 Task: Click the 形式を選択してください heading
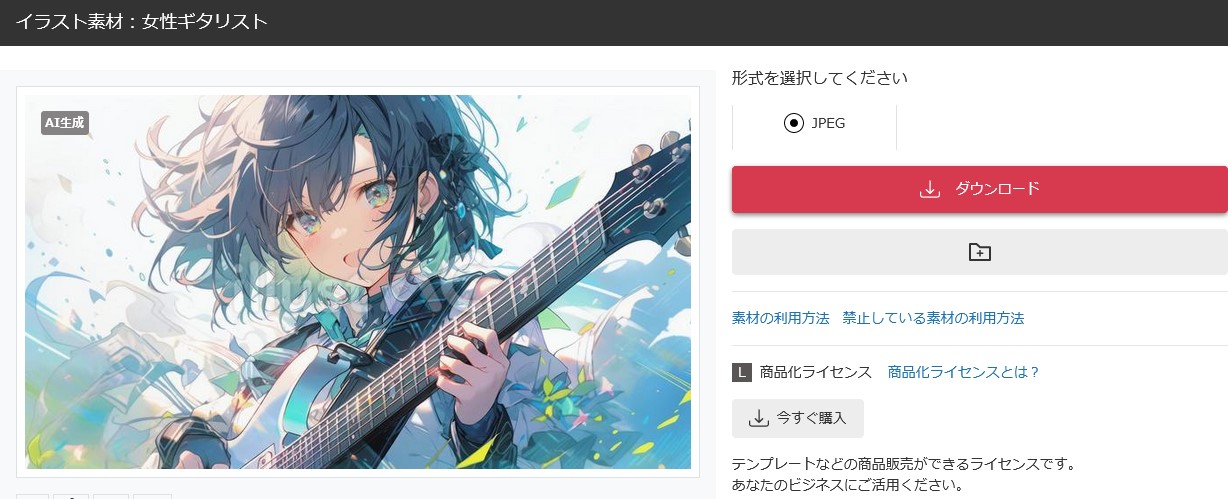820,78
